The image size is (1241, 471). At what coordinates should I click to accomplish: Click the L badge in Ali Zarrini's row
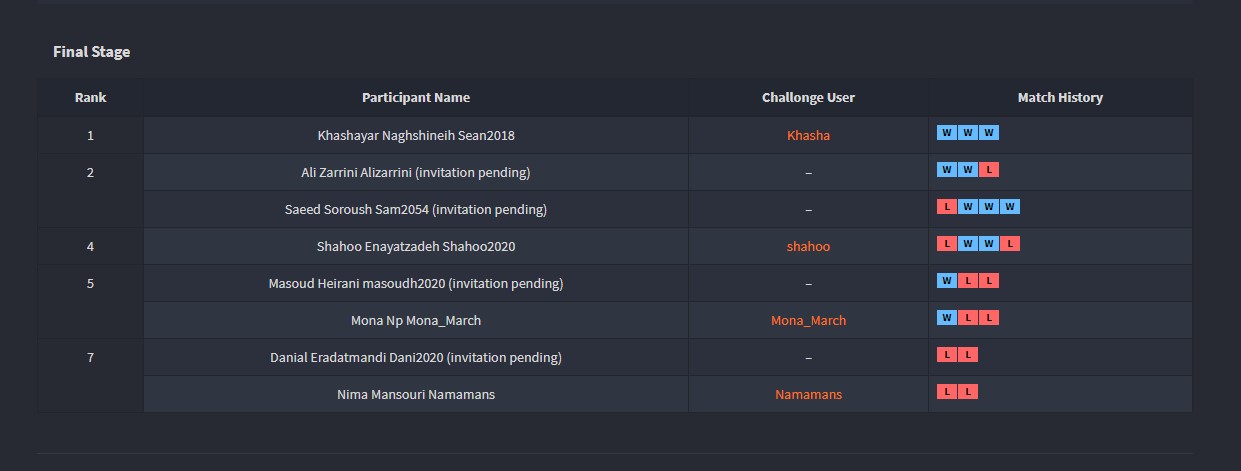click(988, 170)
